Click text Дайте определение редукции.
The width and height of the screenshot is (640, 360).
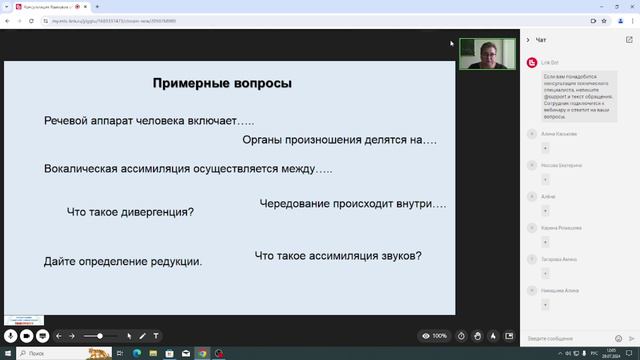[123, 262]
